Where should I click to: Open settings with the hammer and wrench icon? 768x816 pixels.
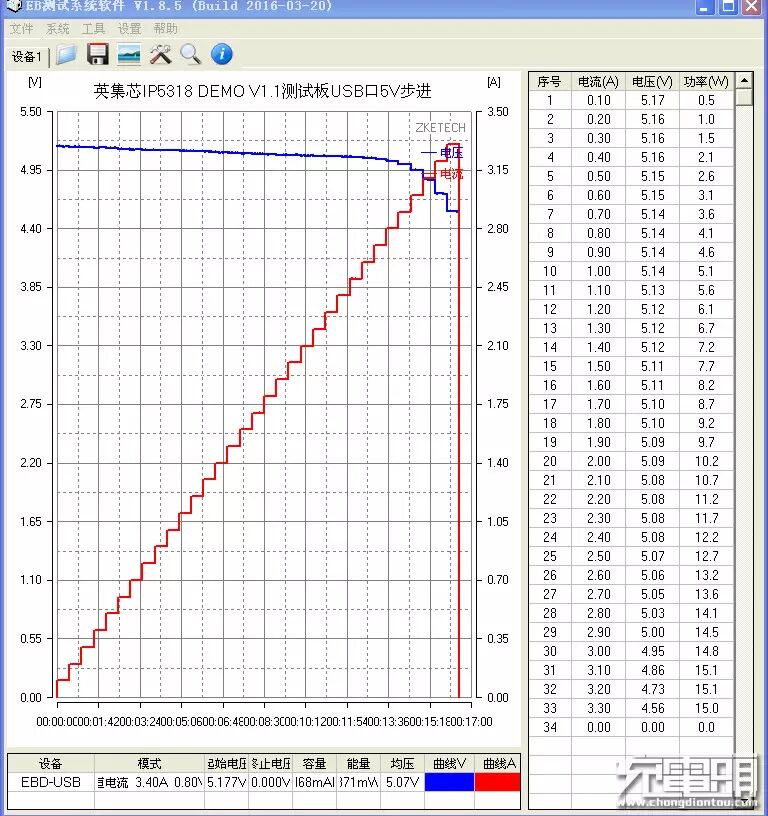click(x=160, y=54)
